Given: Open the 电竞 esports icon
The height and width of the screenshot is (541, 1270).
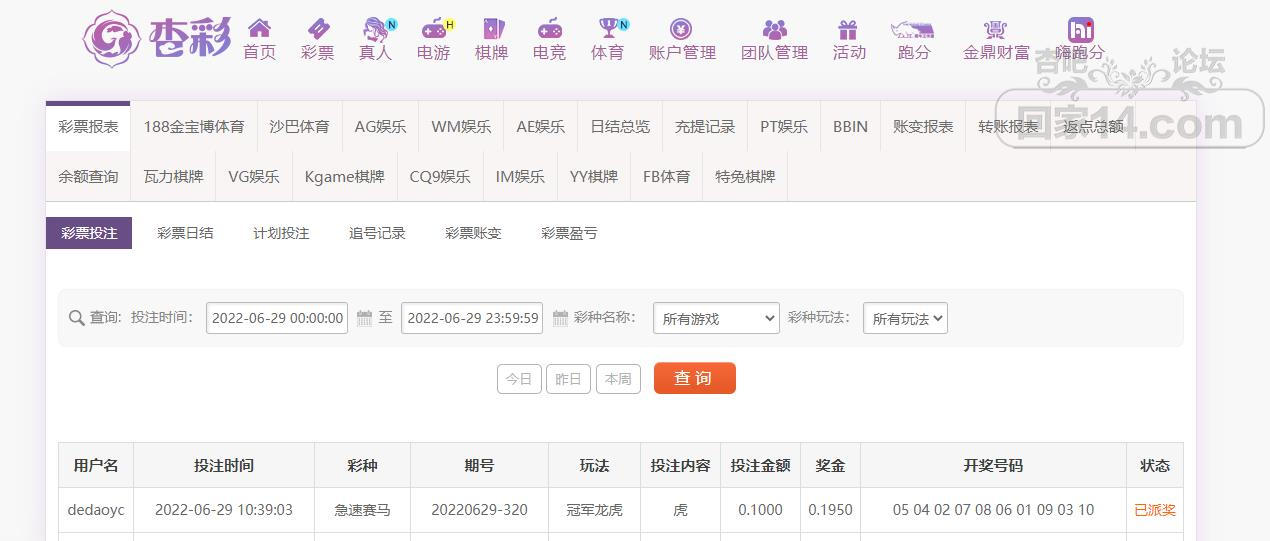Looking at the screenshot, I should tap(550, 28).
